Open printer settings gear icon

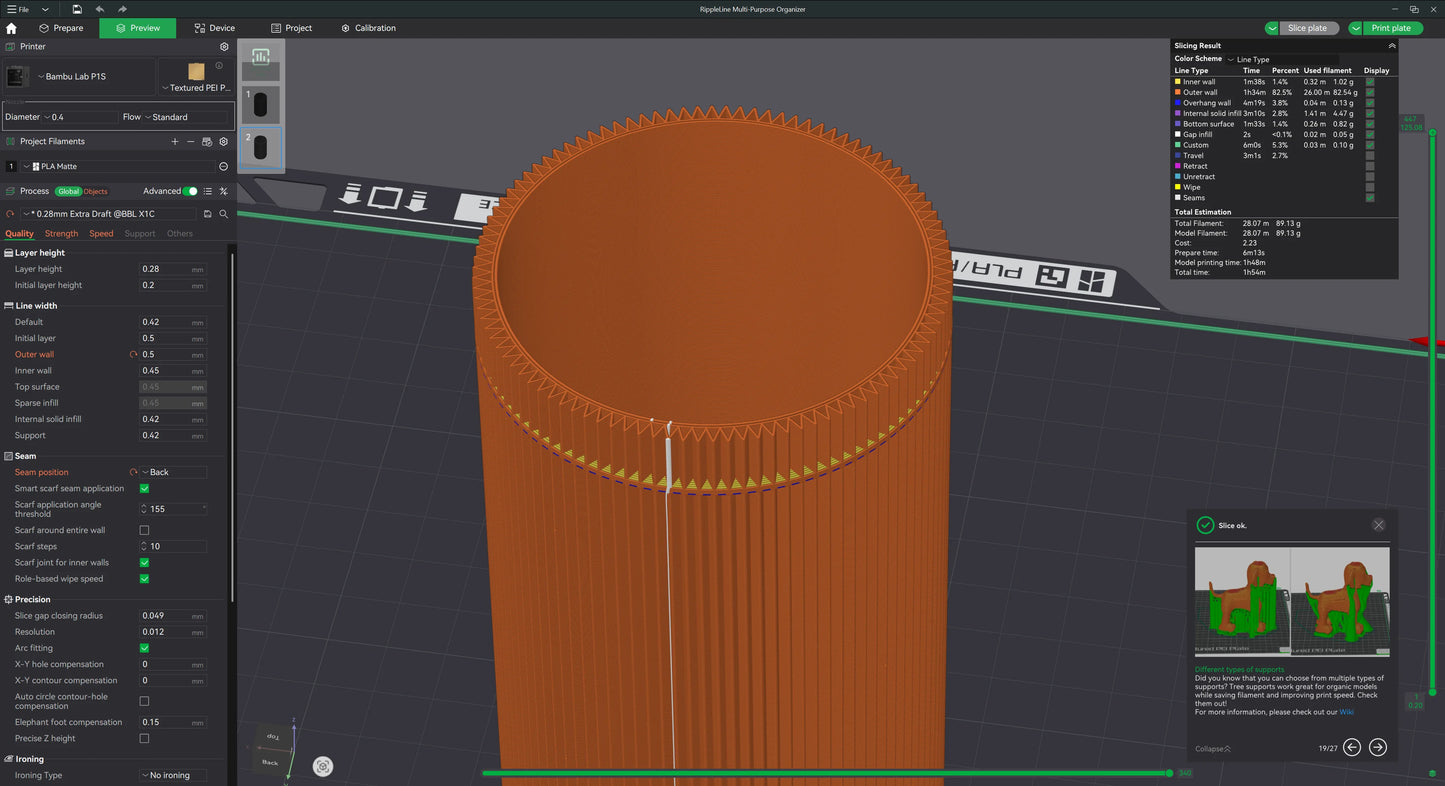[224, 47]
